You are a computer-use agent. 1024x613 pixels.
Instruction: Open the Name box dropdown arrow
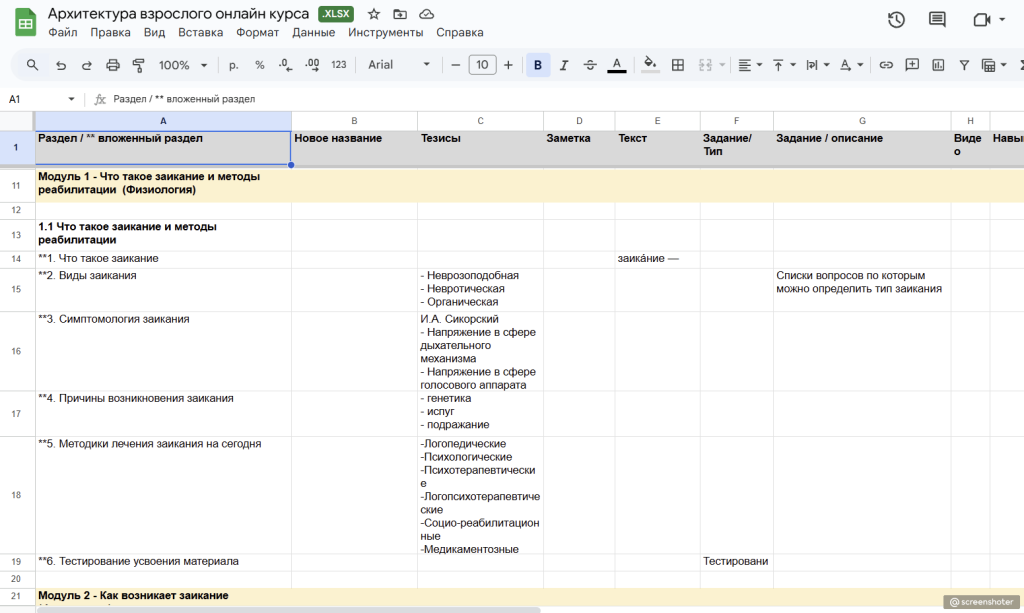[71, 99]
